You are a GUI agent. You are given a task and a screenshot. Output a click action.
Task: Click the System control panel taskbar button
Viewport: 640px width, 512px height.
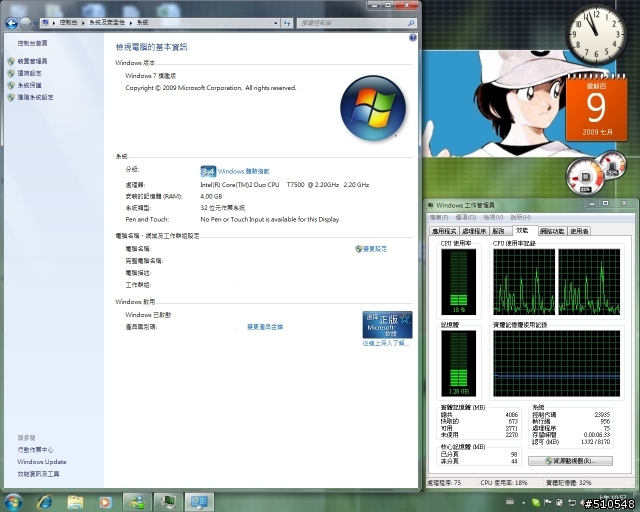pyautogui.click(x=199, y=502)
